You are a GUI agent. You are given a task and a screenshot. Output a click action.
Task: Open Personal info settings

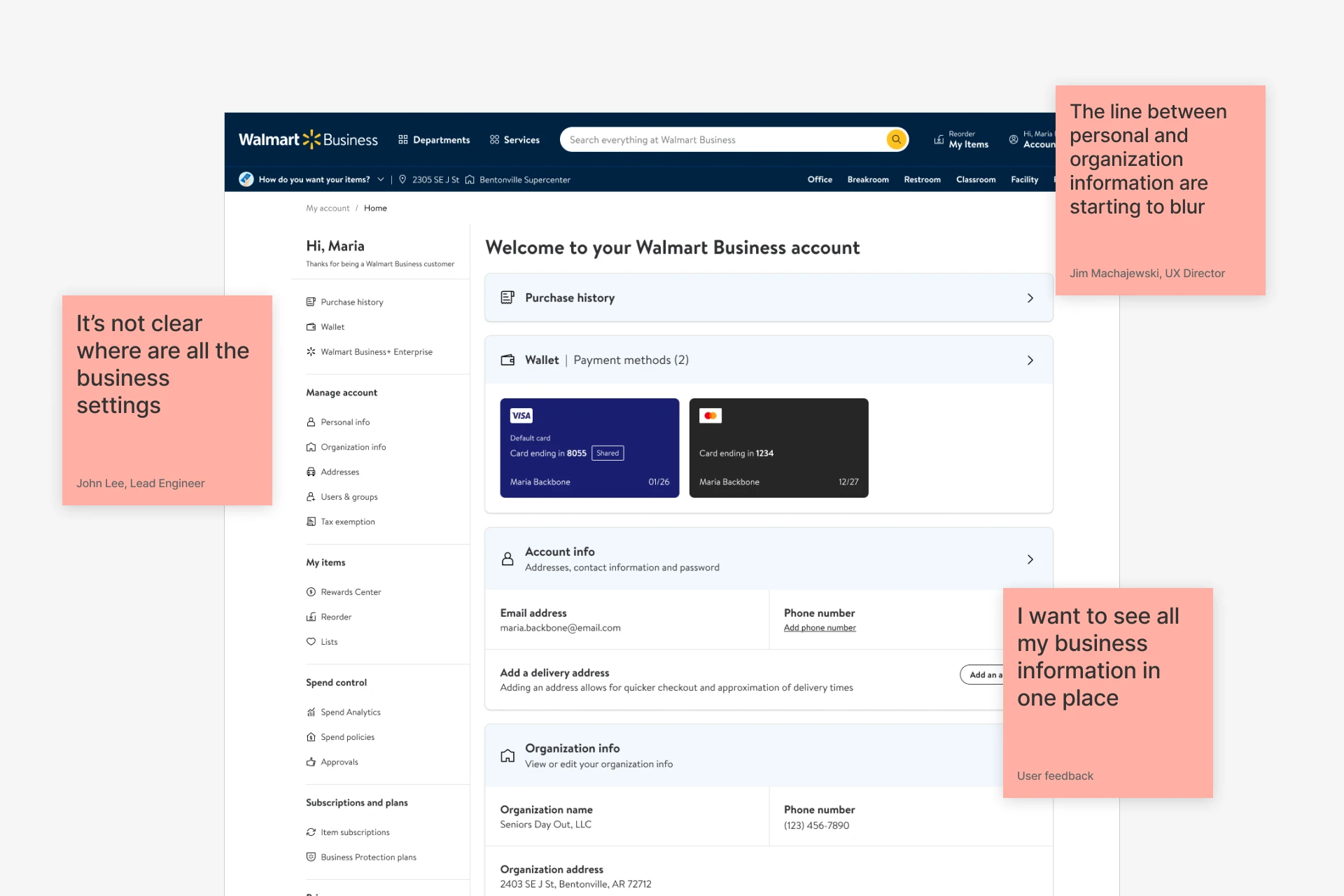coord(344,421)
